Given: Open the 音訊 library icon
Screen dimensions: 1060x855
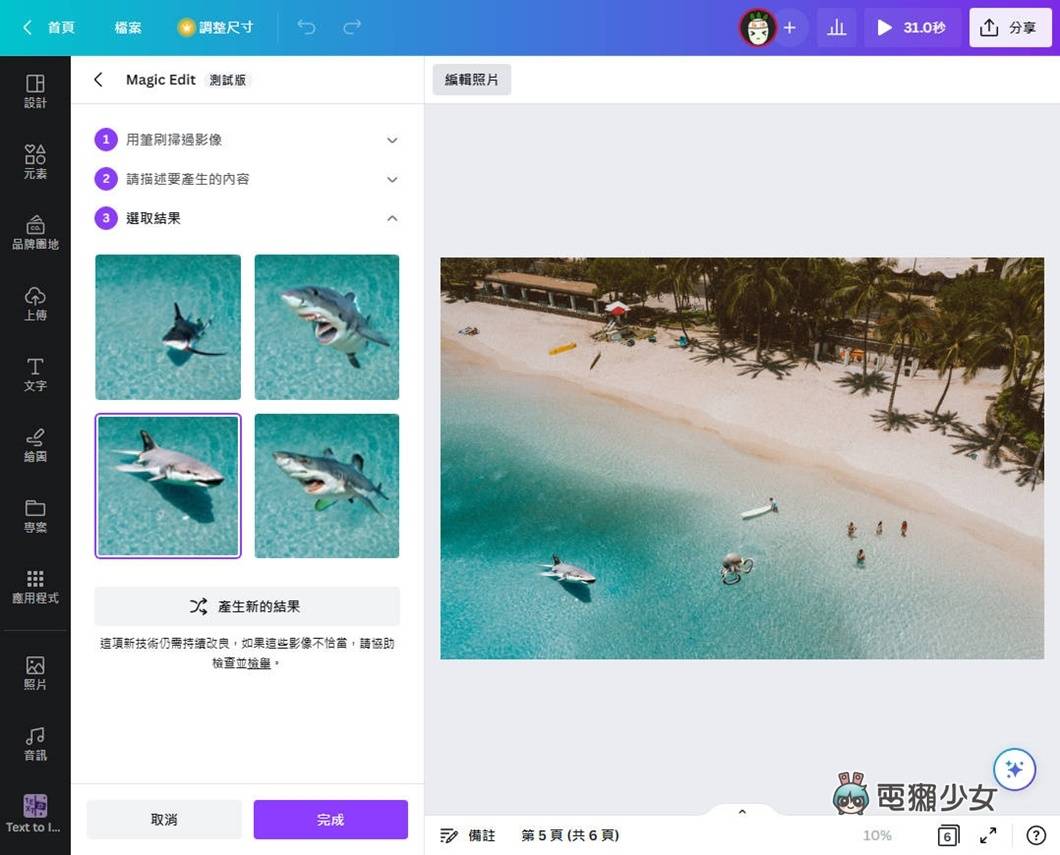Looking at the screenshot, I should coord(35,740).
